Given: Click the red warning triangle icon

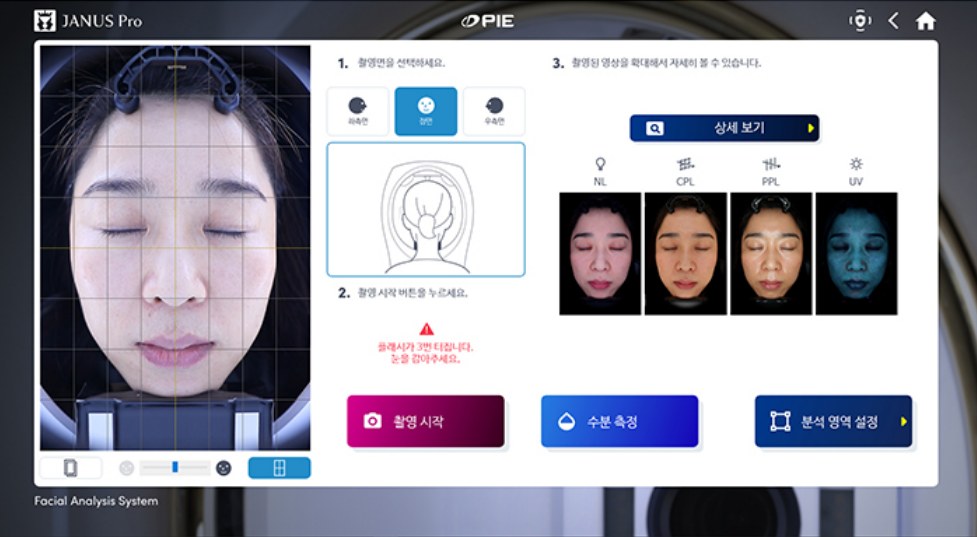Looking at the screenshot, I should point(426,329).
